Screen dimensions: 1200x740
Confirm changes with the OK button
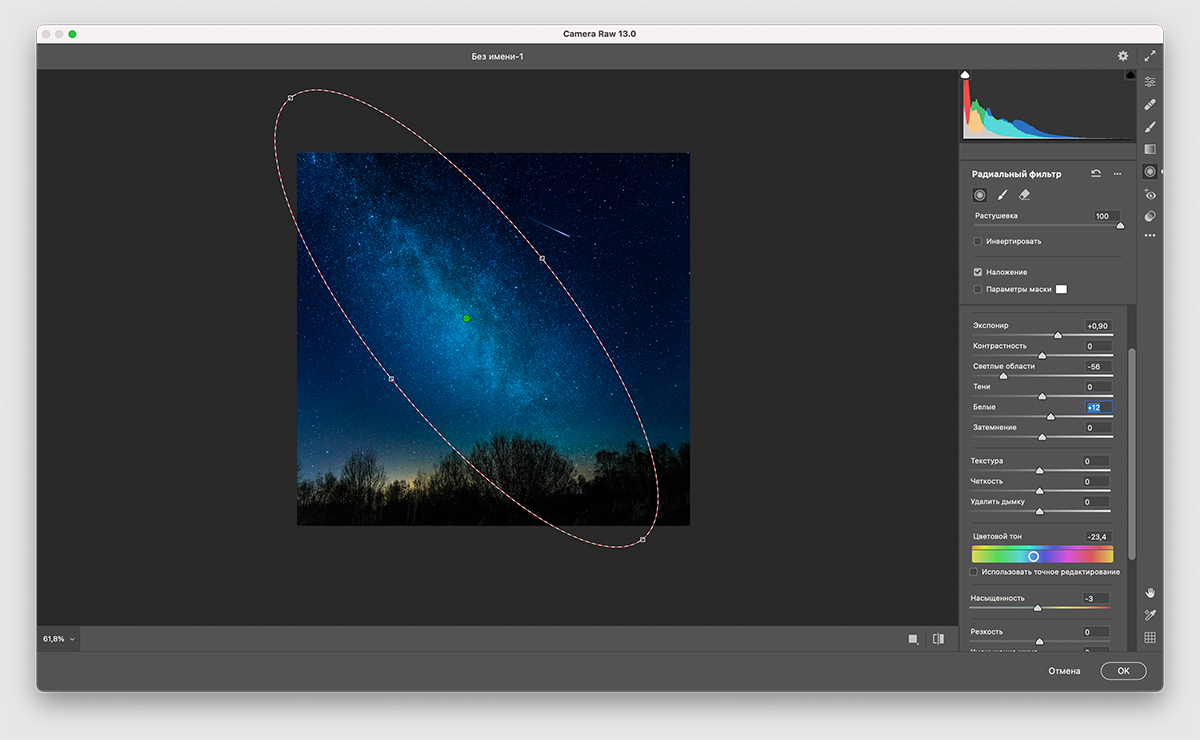click(x=1123, y=671)
